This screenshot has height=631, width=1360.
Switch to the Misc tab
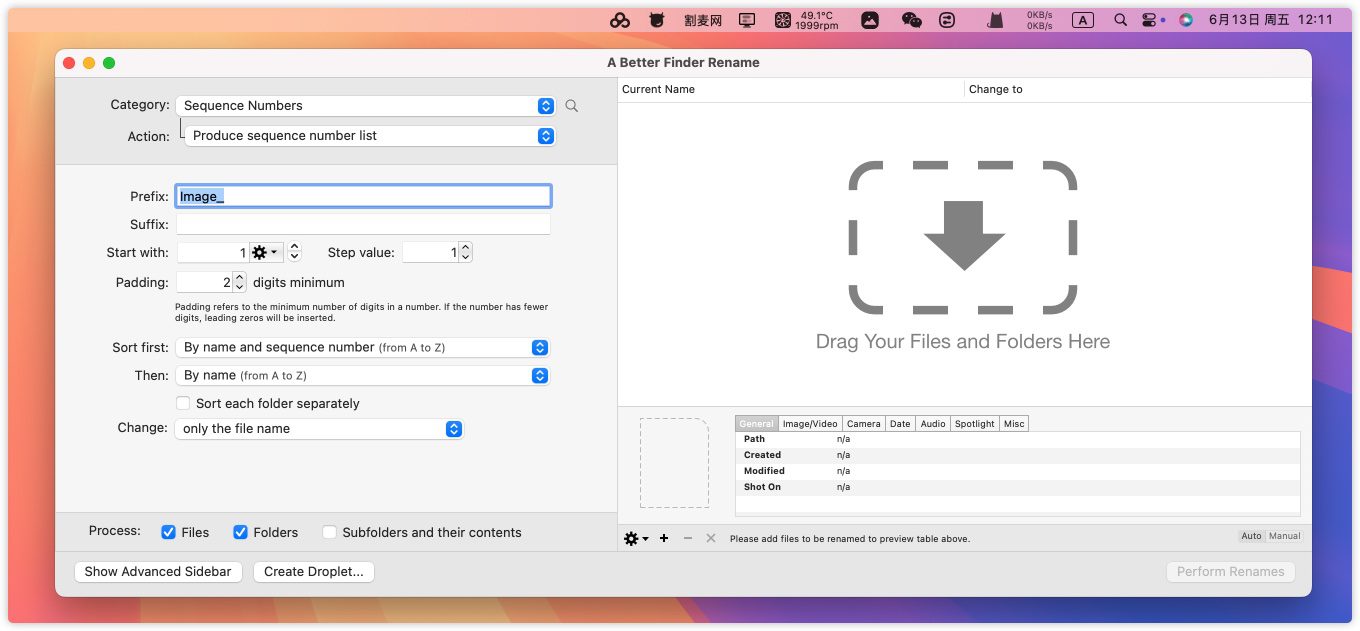(x=1014, y=424)
